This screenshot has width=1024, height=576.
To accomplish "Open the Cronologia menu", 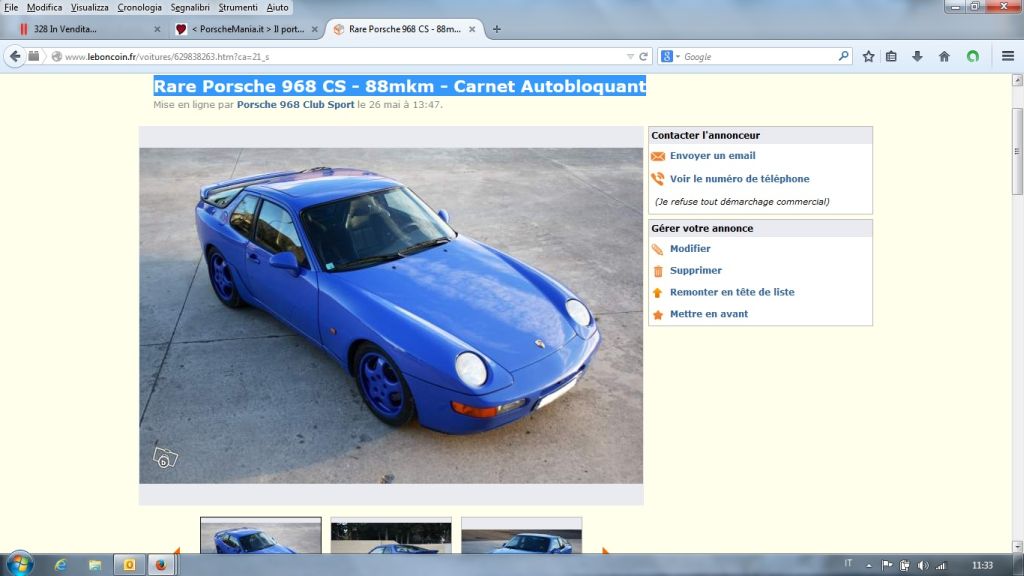I will 139,7.
